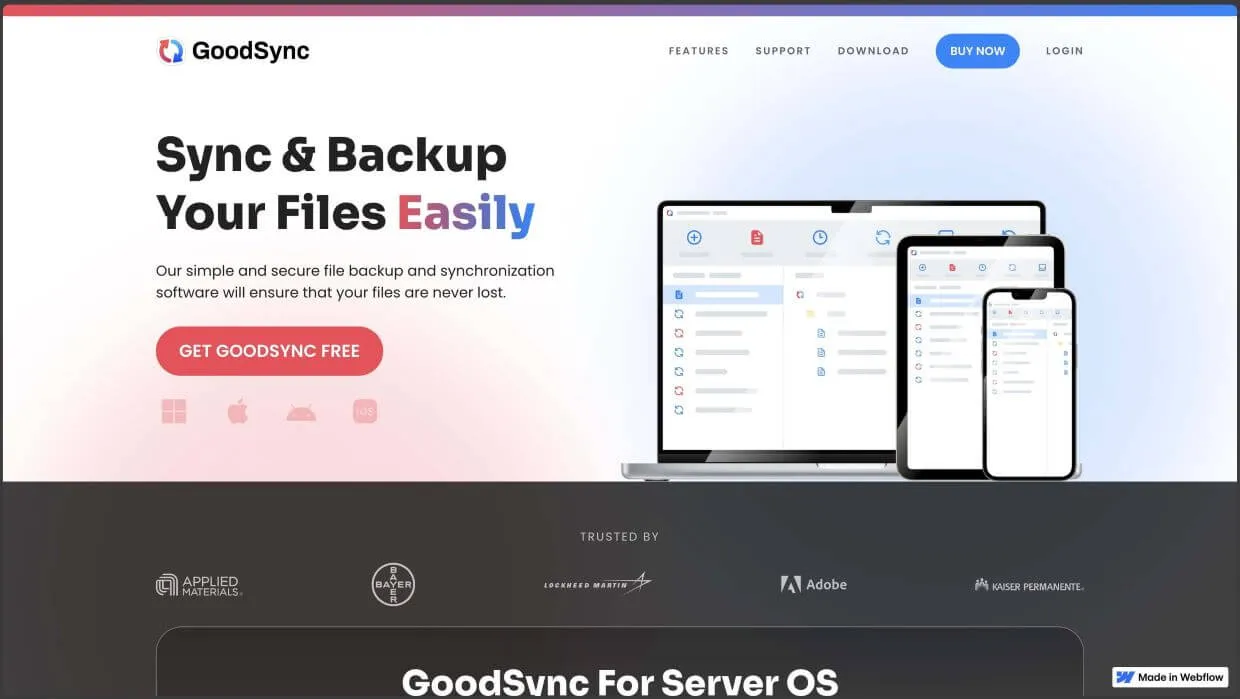Select the iOS platform icon
Viewport: 1240px width, 699px height.
click(365, 411)
